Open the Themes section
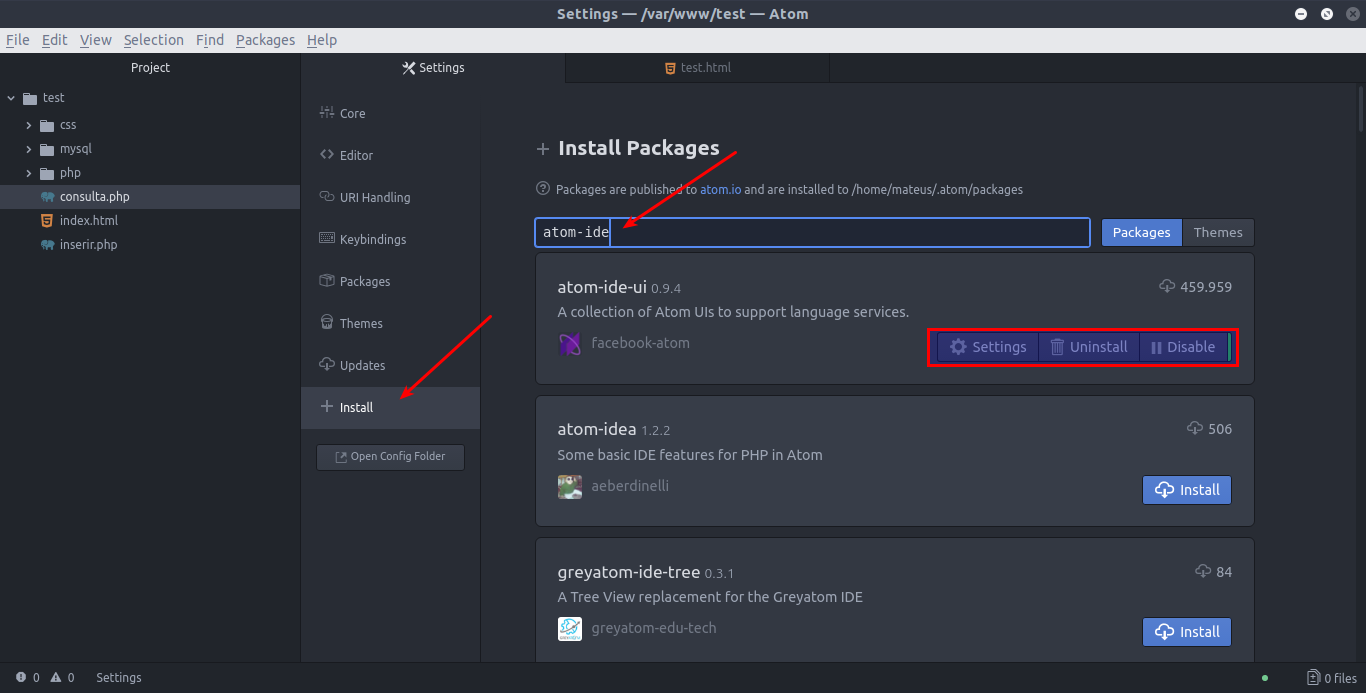 390,323
